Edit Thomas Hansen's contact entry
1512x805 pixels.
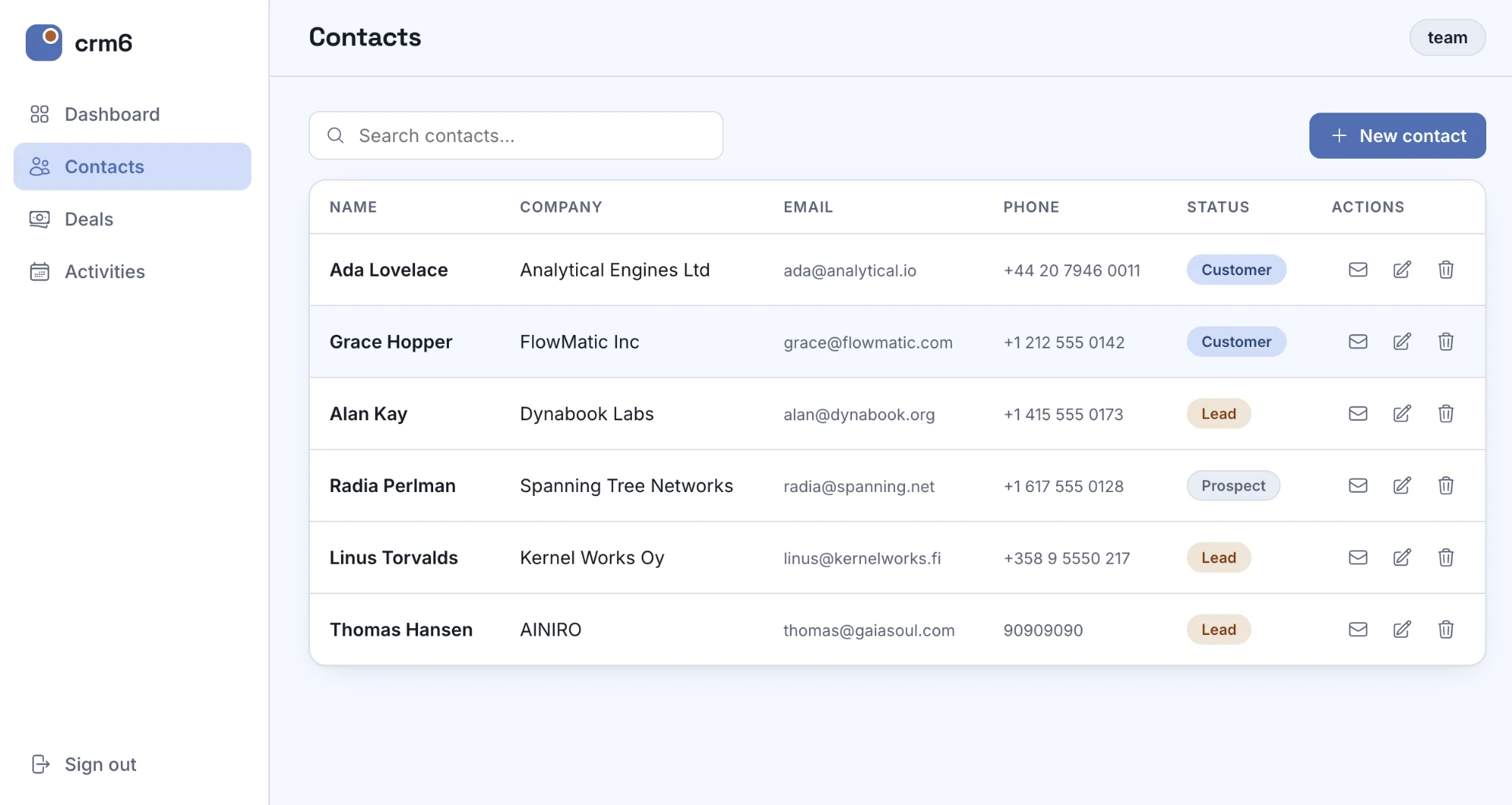point(1402,629)
